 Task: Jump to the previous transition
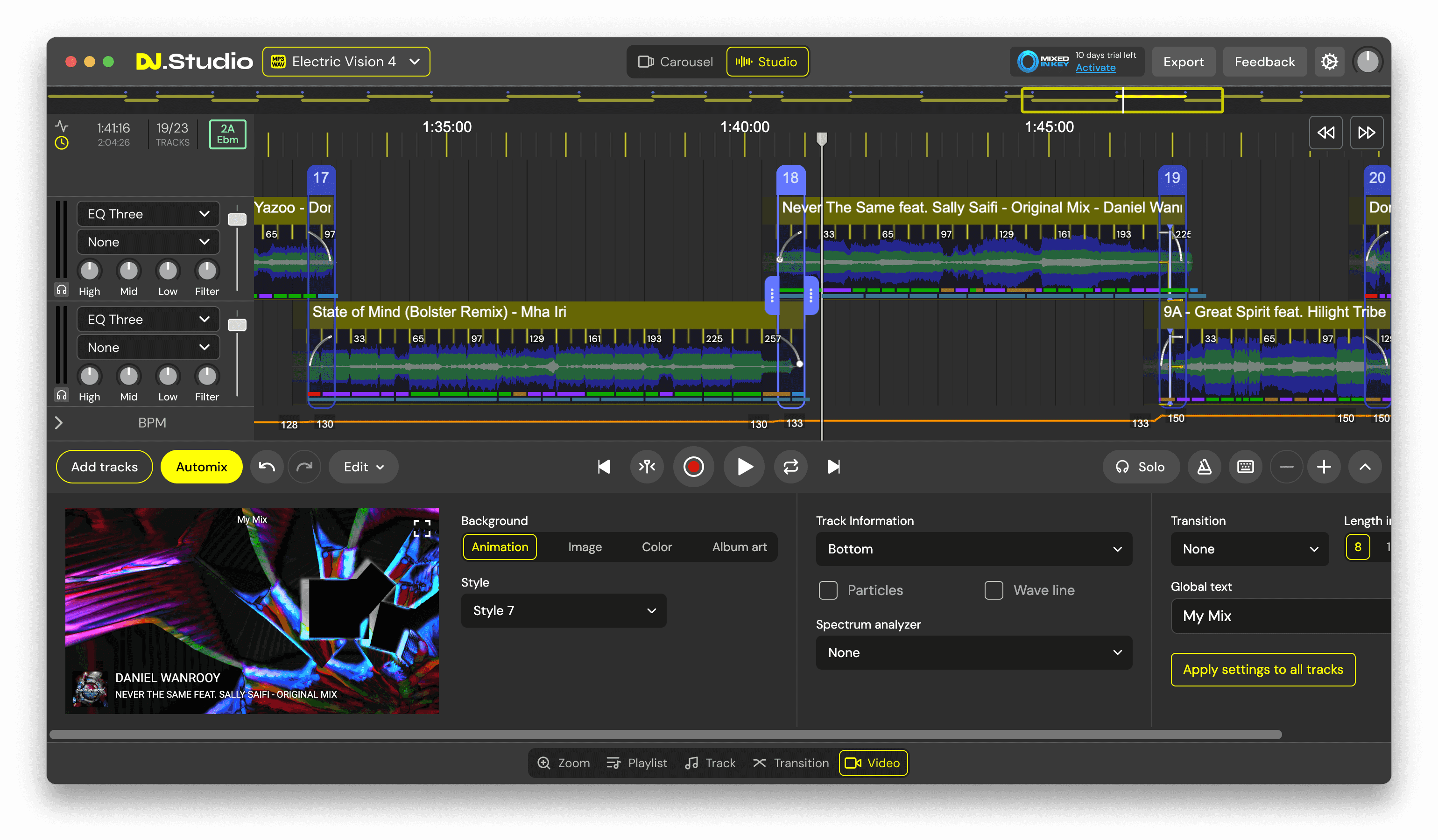tap(604, 467)
